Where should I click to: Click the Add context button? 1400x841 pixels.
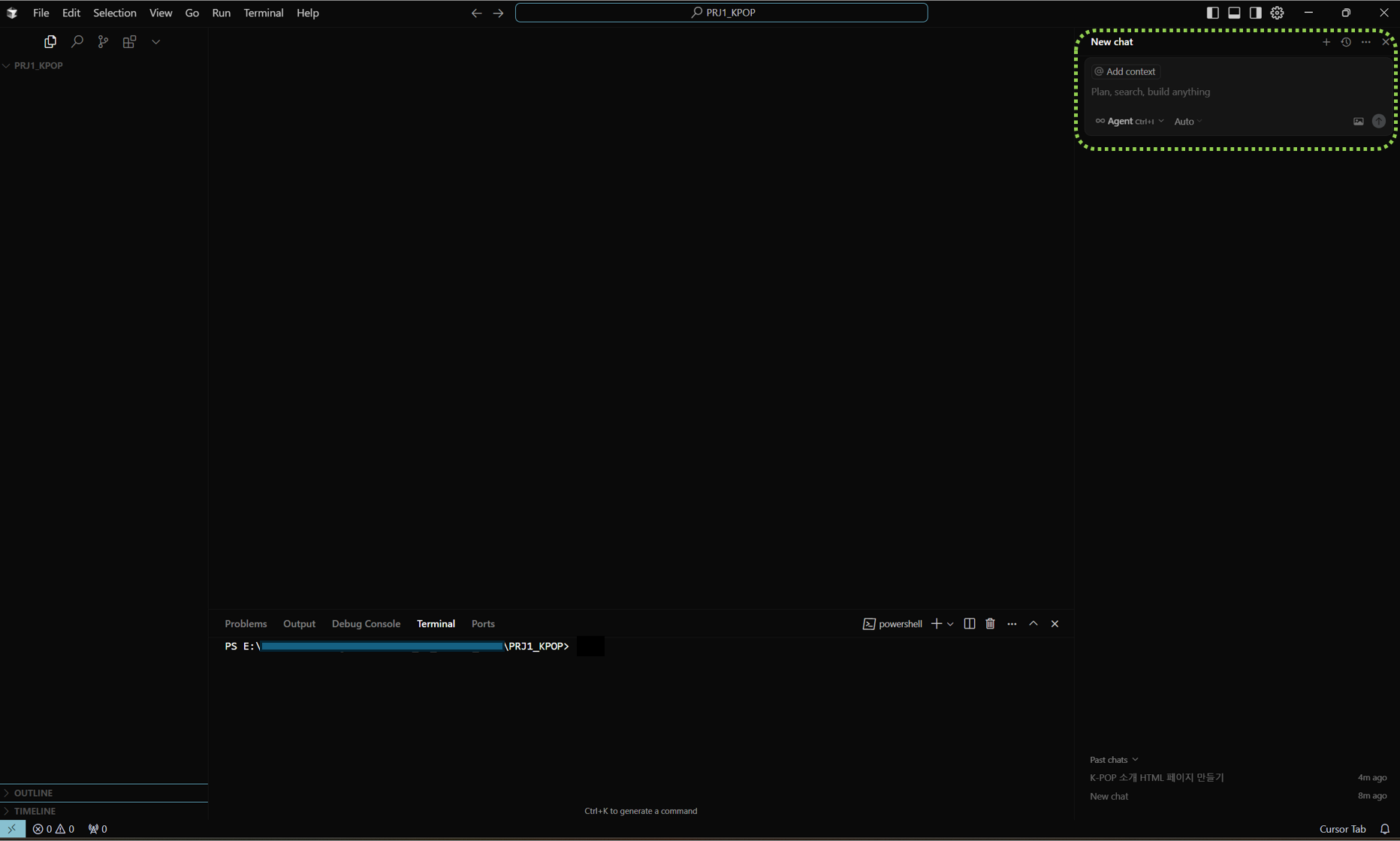tap(1125, 71)
